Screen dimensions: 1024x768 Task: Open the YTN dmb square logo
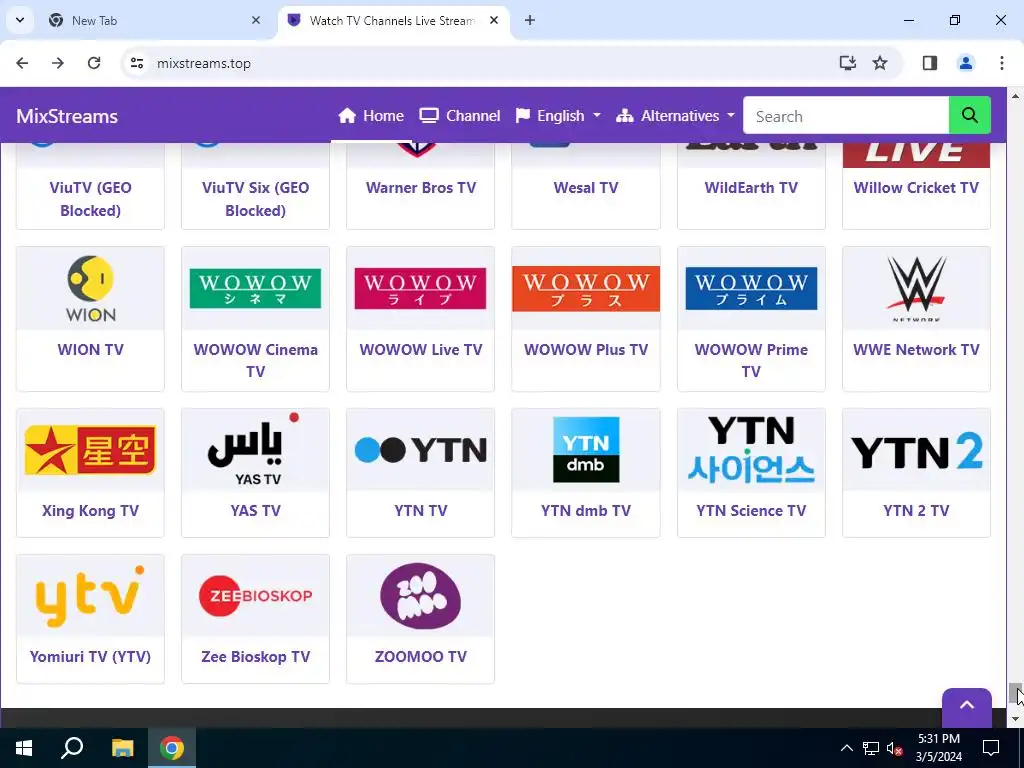[586, 450]
